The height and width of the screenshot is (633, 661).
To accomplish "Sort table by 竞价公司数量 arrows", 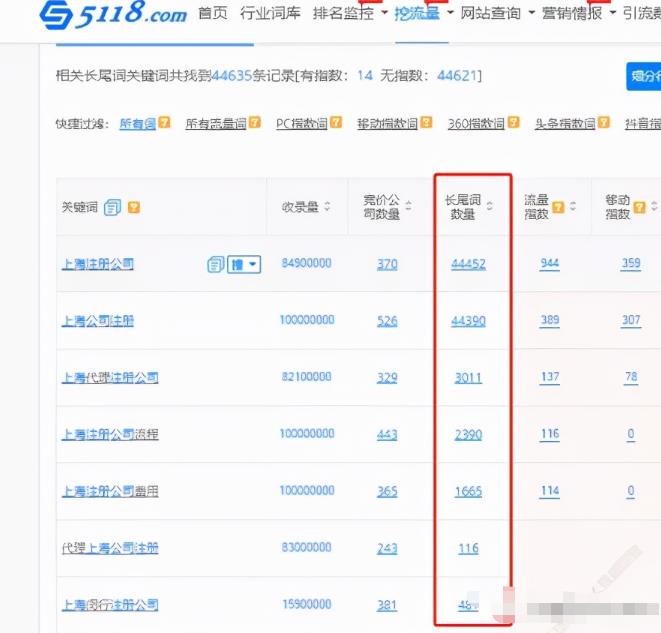I will pos(408,206).
